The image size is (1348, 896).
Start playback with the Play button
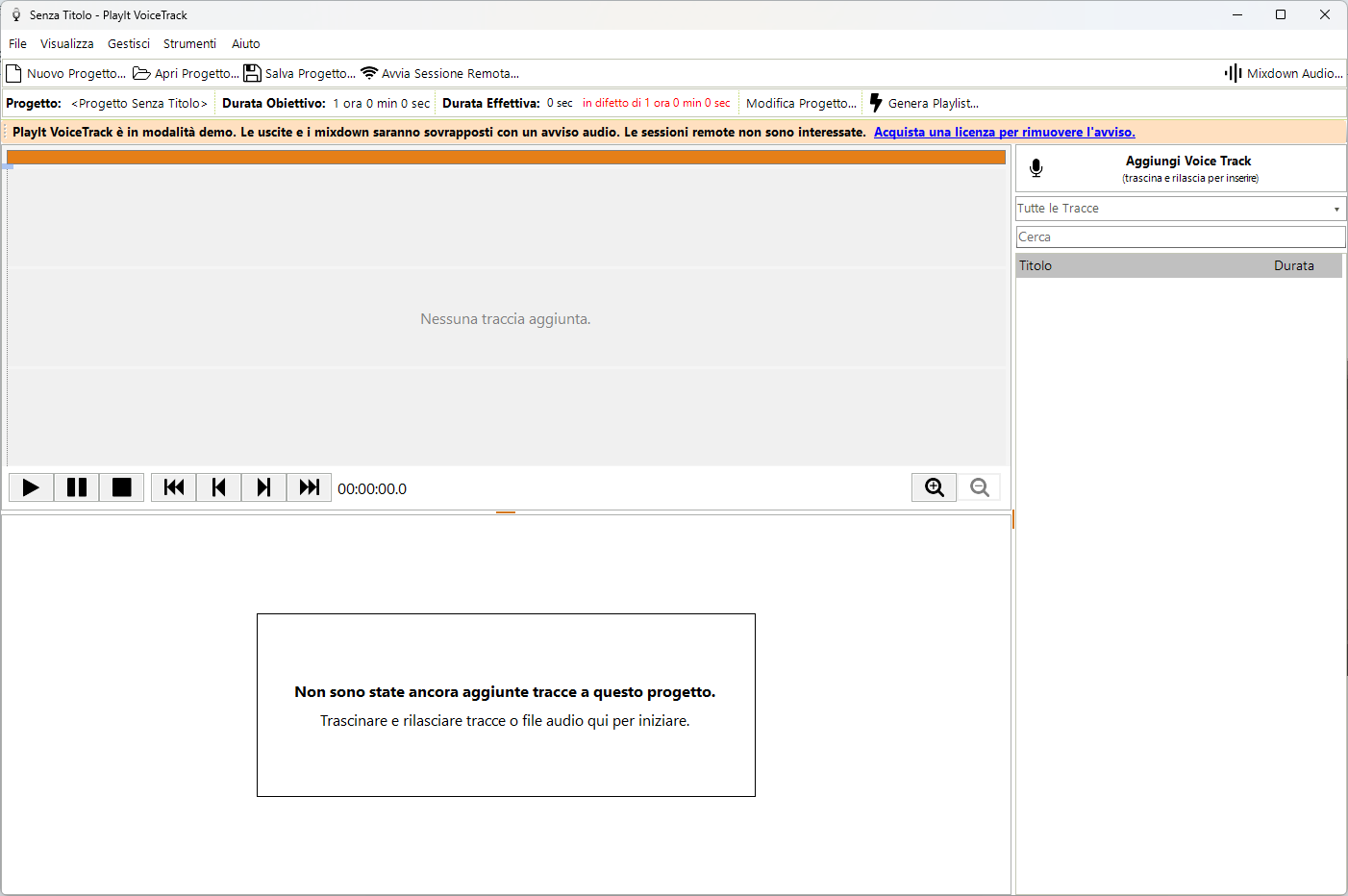tap(31, 487)
